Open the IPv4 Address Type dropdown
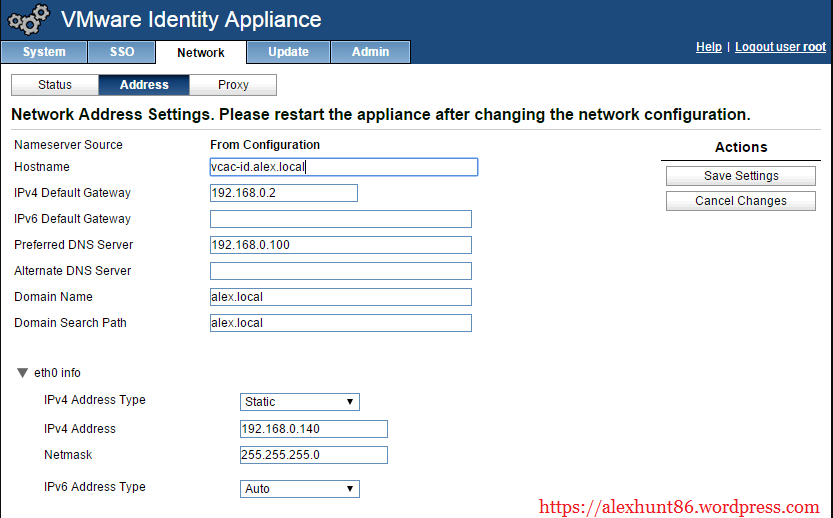Viewport: 833px width, 518px height. [x=300, y=402]
